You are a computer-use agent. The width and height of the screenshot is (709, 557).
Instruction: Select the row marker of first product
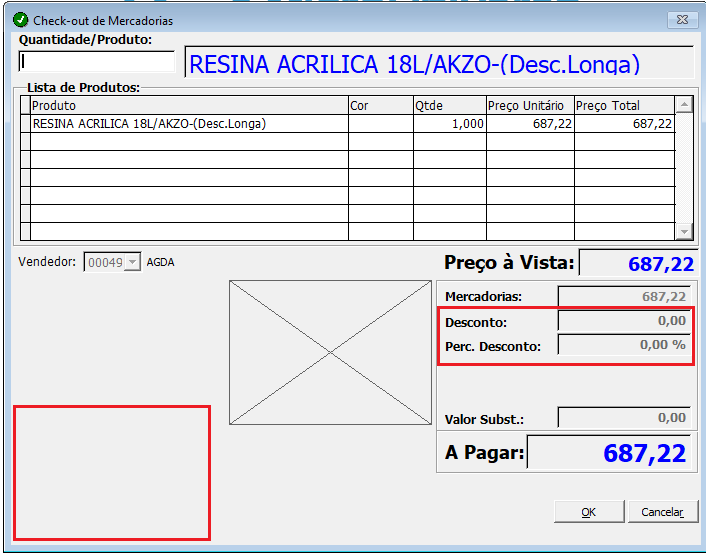pos(25,123)
